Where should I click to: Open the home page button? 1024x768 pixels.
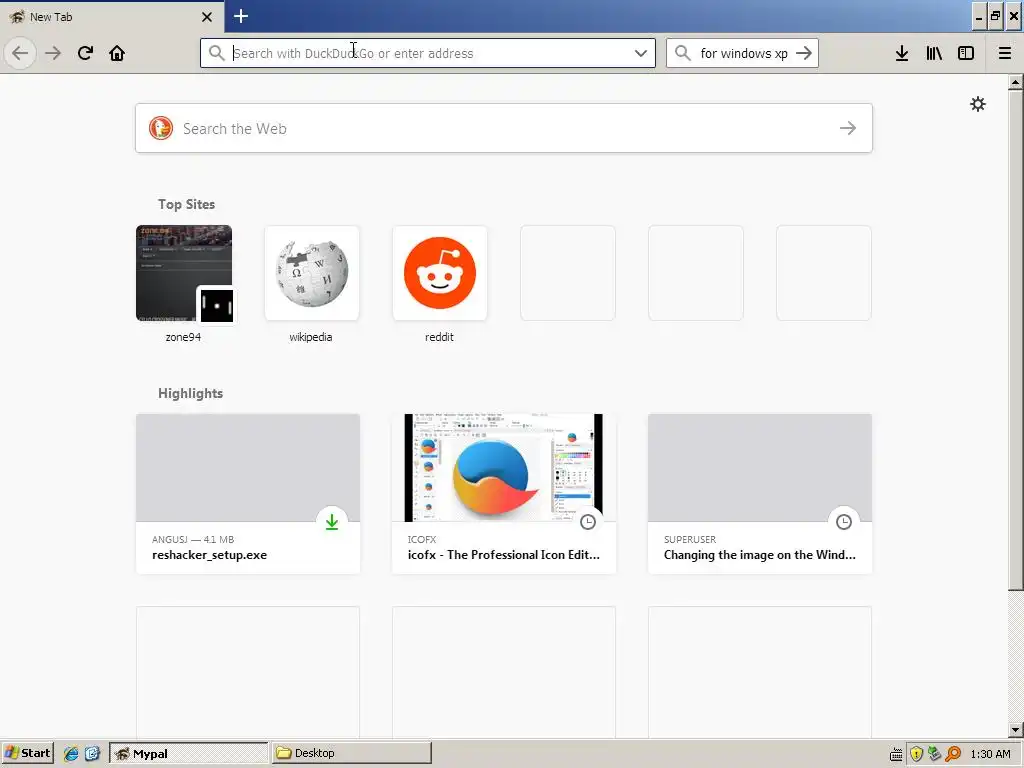point(117,53)
